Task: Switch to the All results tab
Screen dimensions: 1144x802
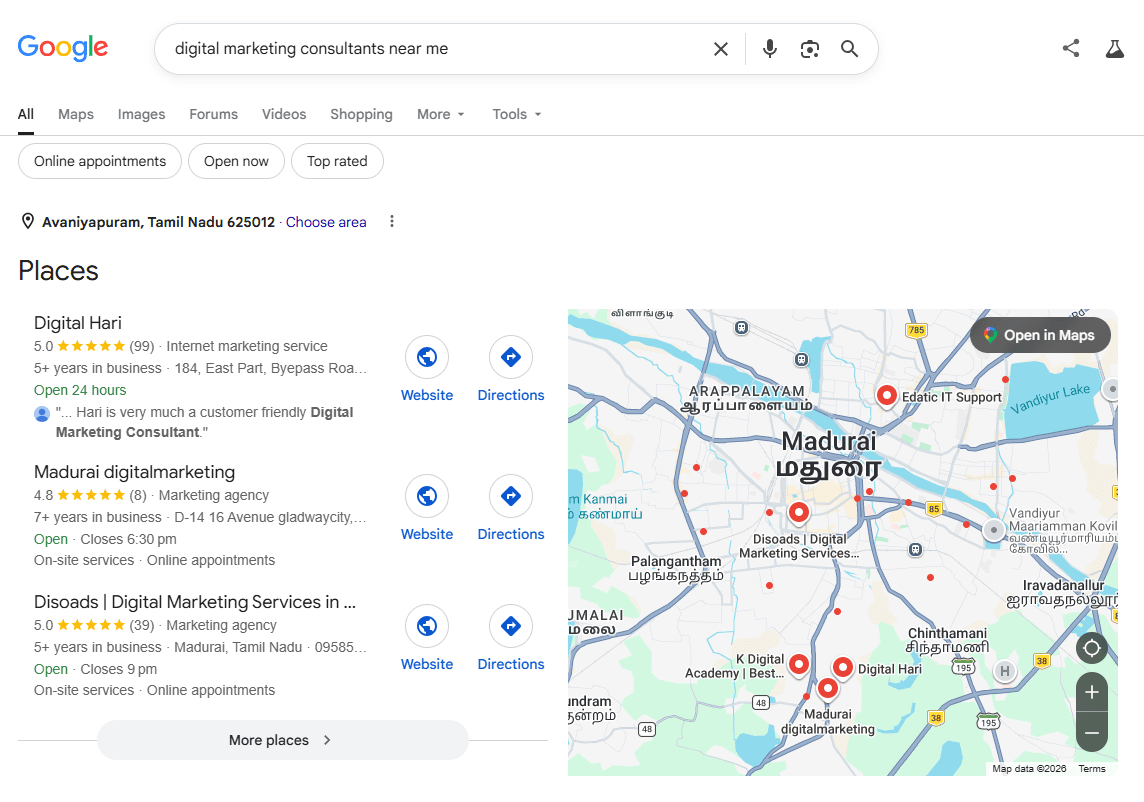Action: pos(26,115)
